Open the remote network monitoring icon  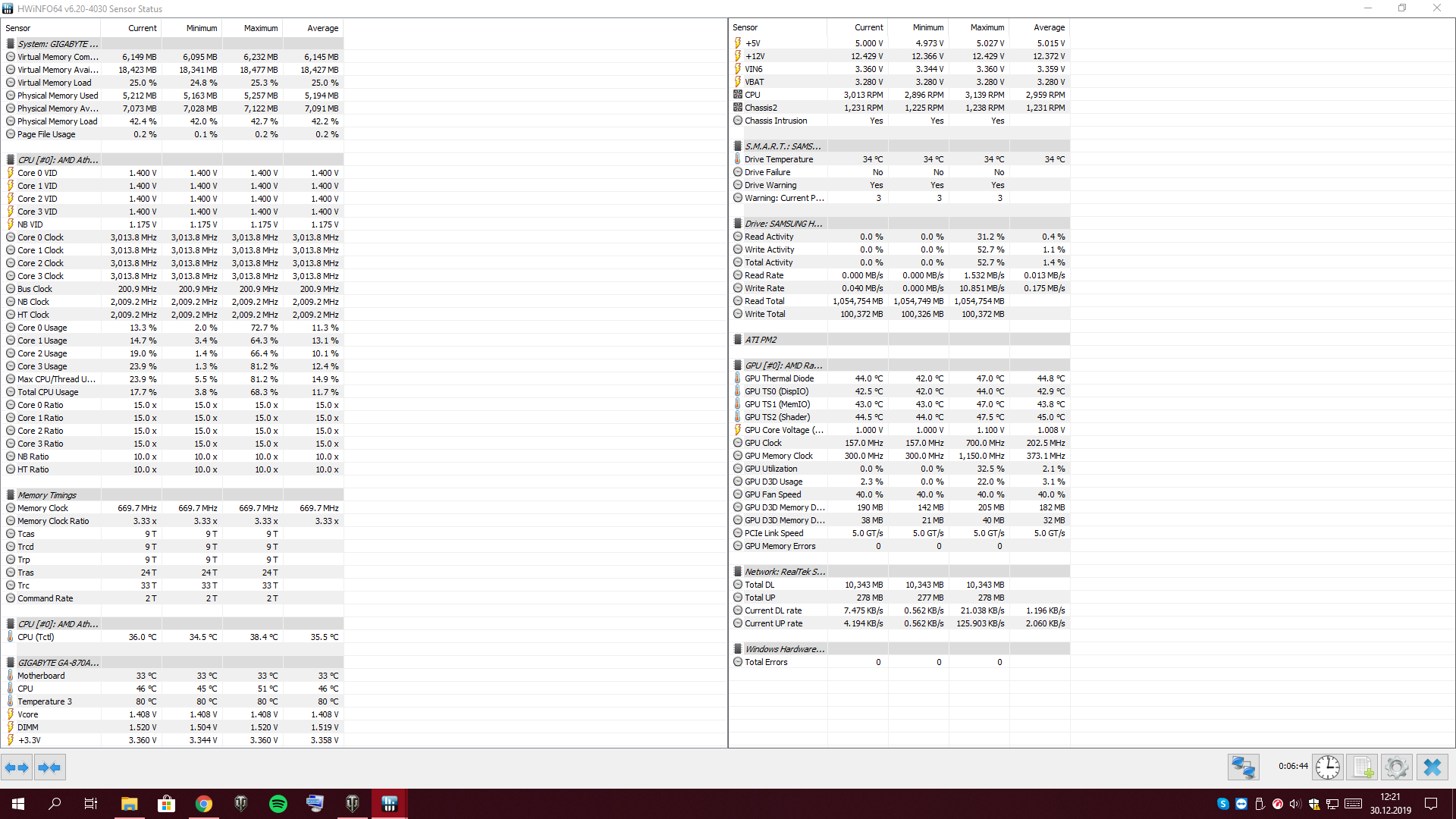1243,767
